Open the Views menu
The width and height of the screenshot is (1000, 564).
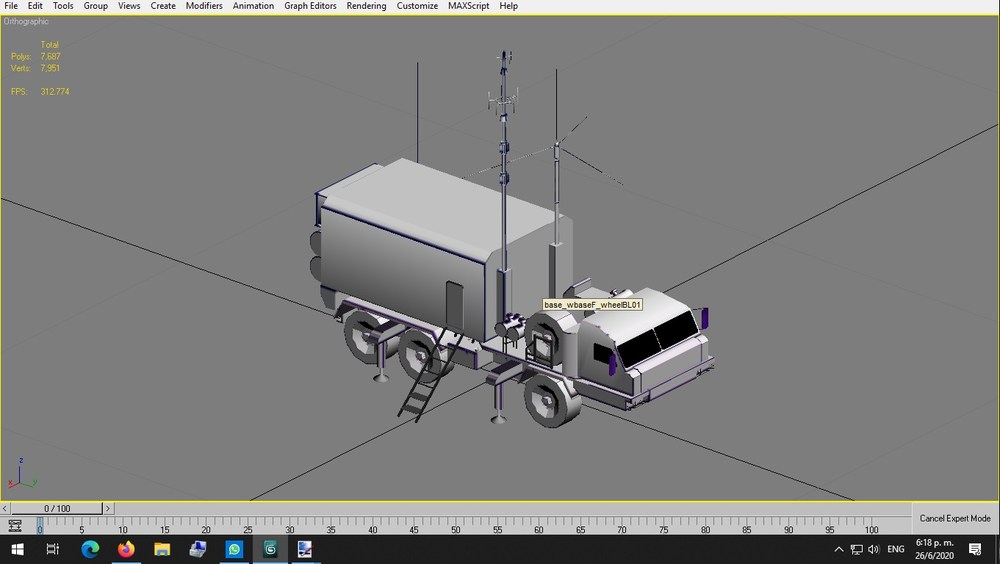(x=129, y=6)
